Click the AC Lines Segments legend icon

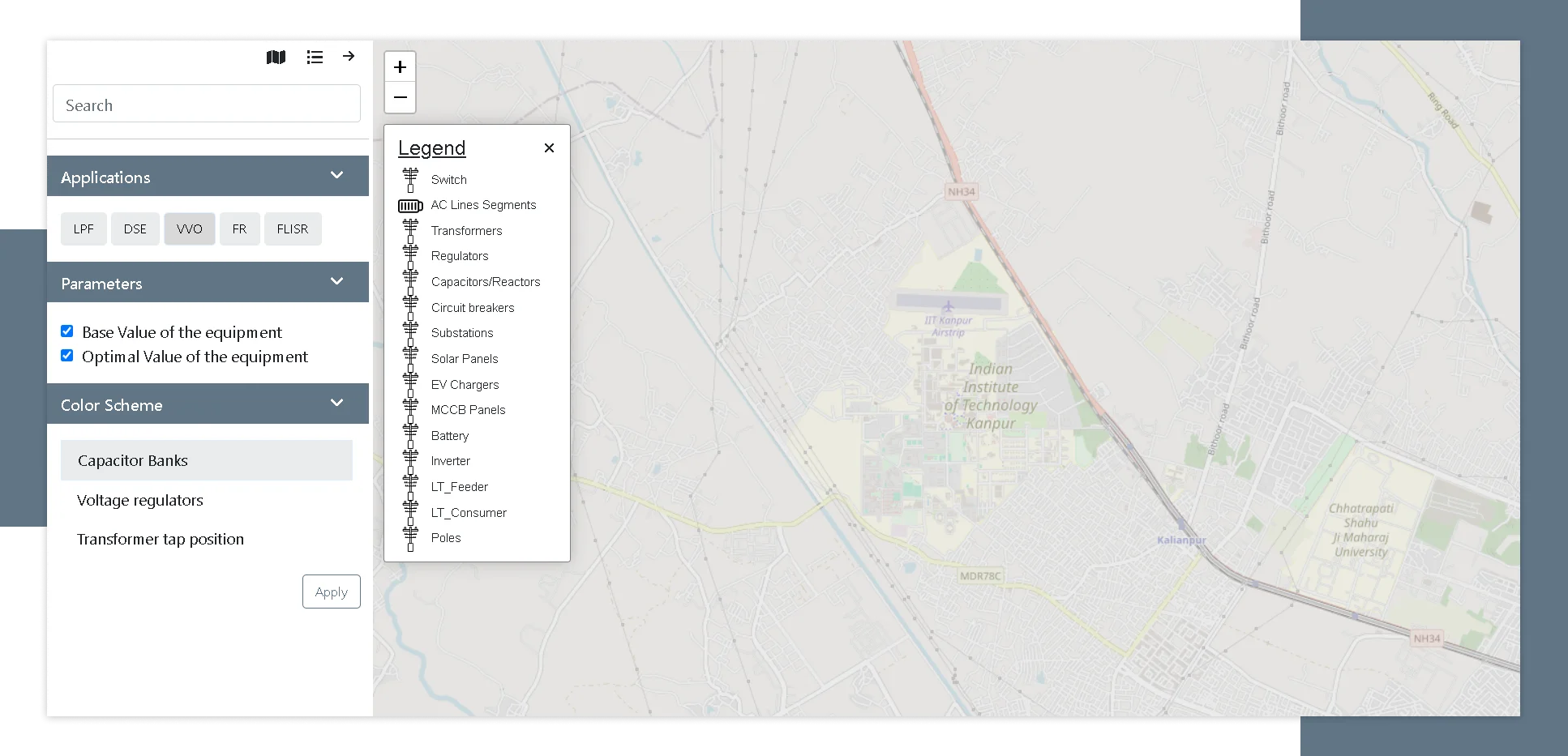pyautogui.click(x=410, y=206)
